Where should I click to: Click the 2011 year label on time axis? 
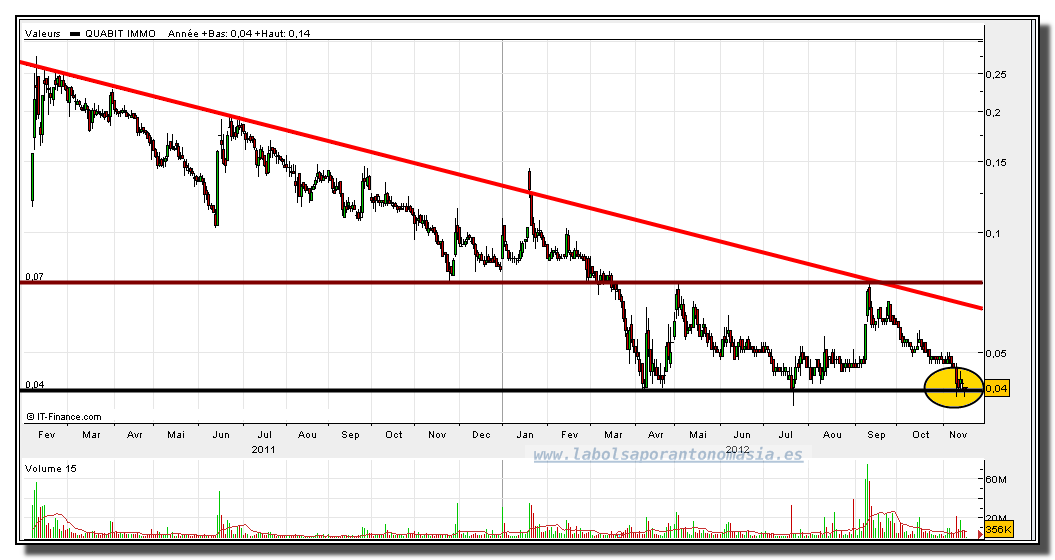(263, 449)
